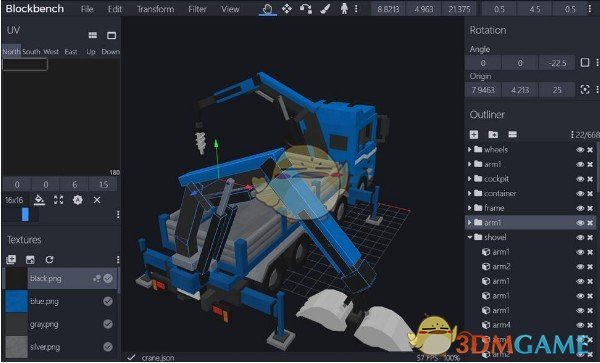
Task: Click the blue UV rotation slider bar
Action: click(x=25, y=214)
